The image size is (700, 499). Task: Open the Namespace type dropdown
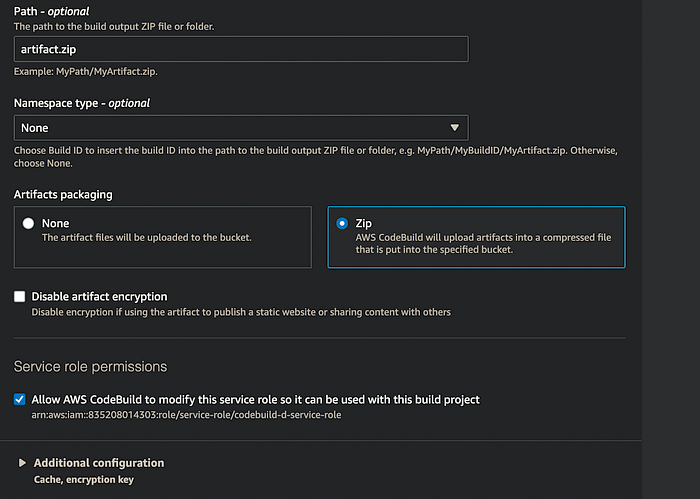(240, 127)
